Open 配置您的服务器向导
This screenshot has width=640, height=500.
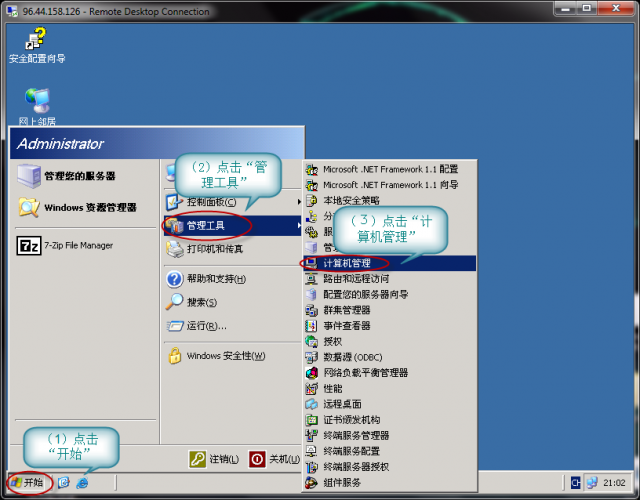(x=390, y=294)
